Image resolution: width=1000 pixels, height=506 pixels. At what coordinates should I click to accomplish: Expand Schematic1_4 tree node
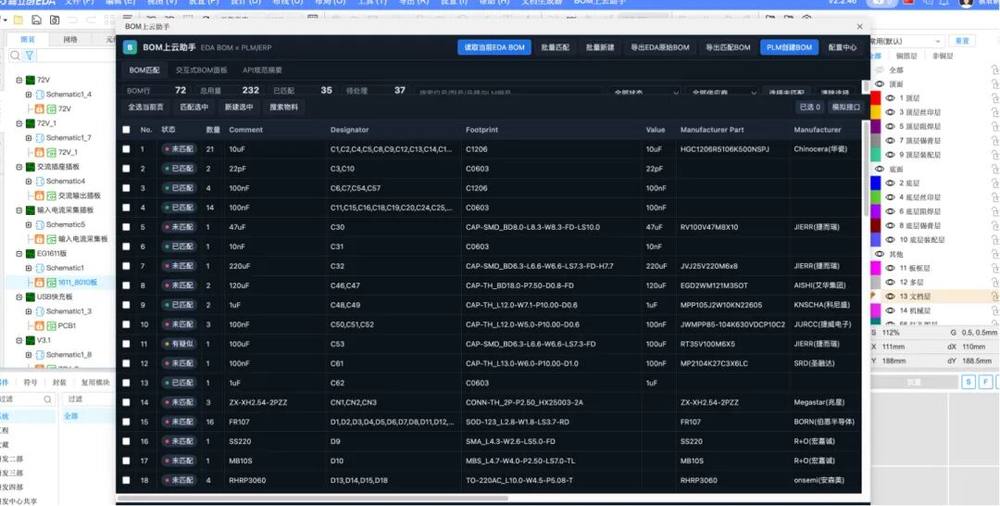click(x=29, y=94)
